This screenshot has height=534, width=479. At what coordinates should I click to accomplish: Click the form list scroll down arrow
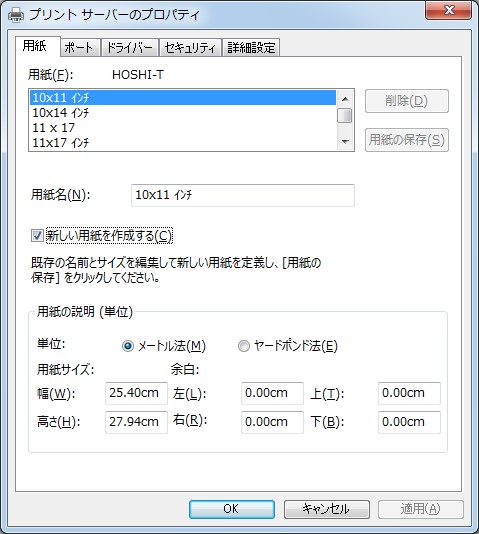coord(345,142)
